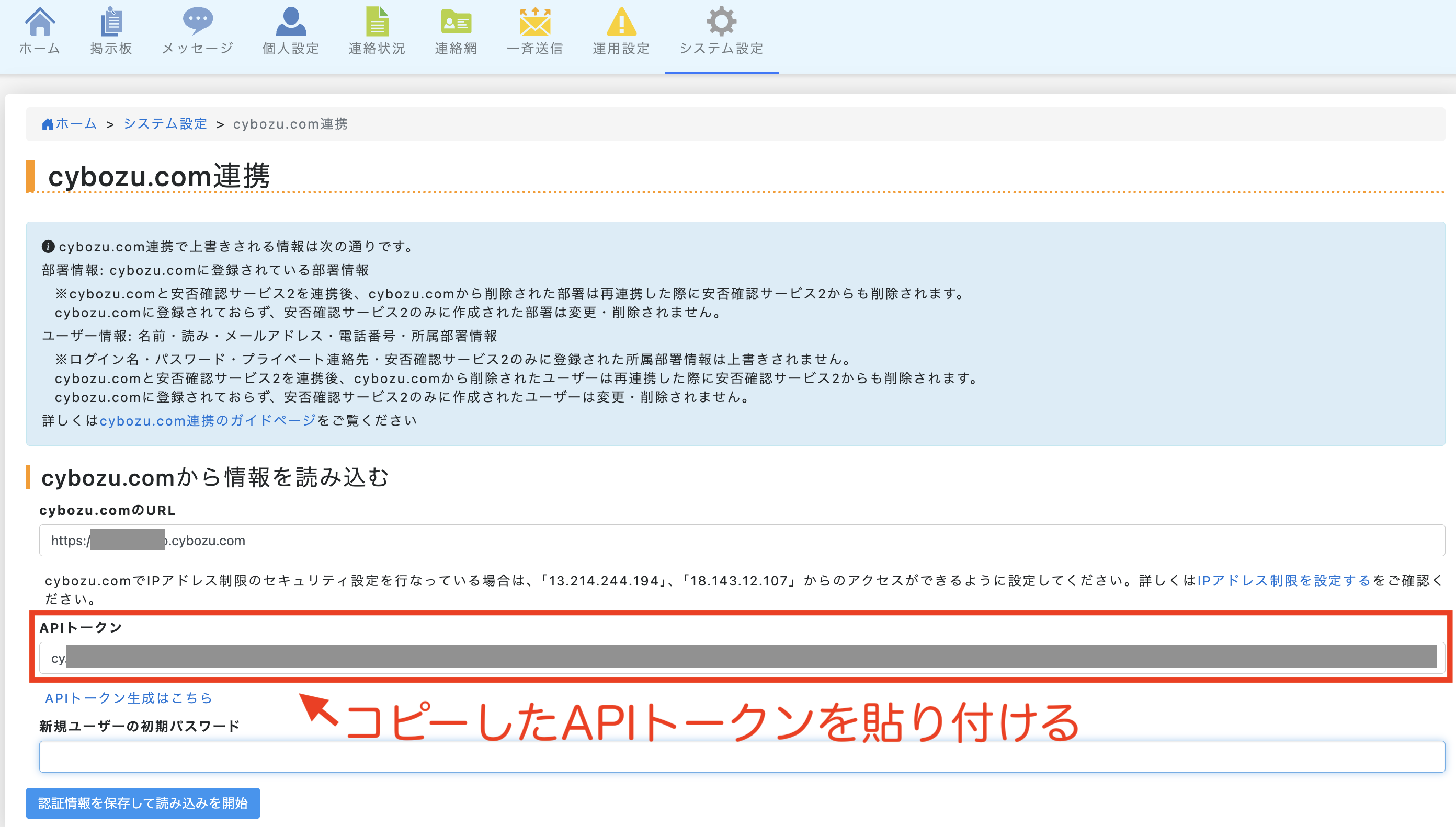Screen dimensions: 1456x827
Task: Open the 連絡状況 document icon
Action: click(377, 21)
